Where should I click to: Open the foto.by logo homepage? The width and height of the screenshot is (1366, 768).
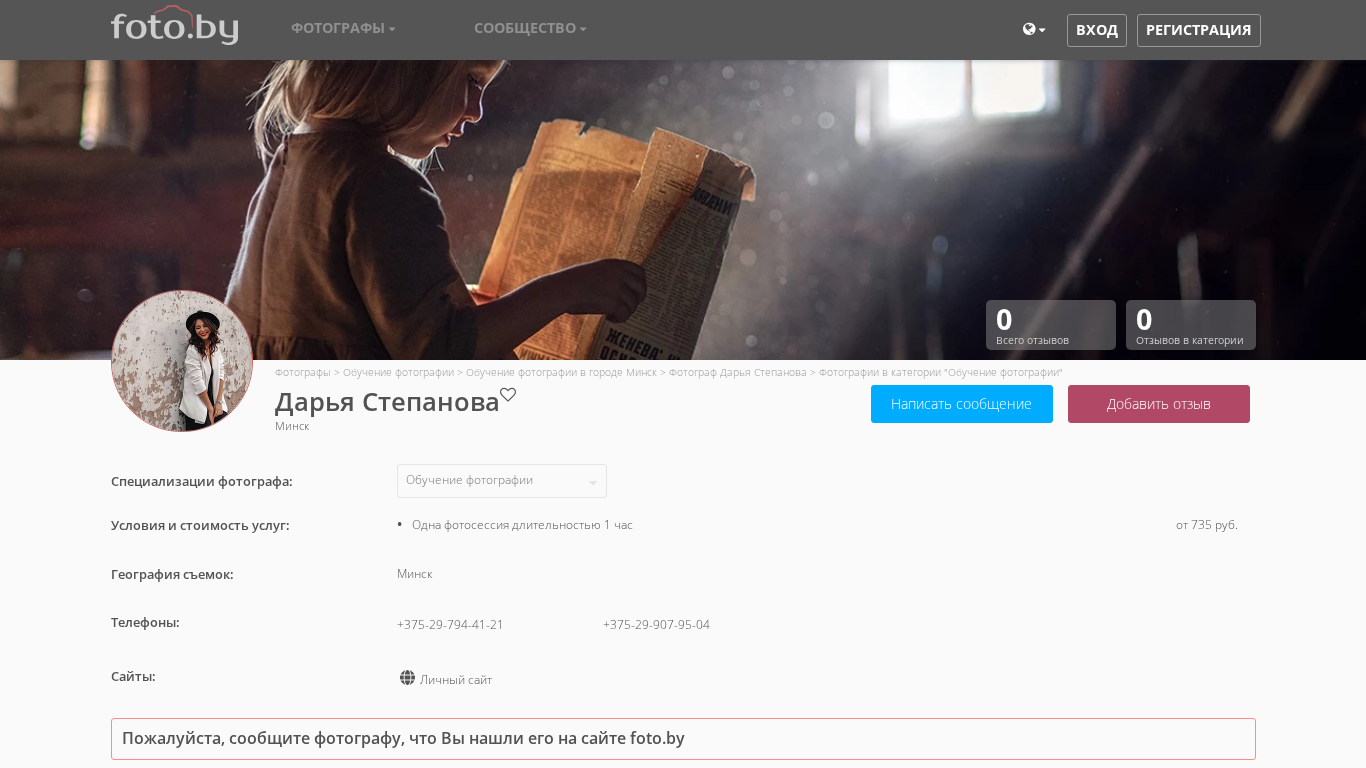tap(174, 26)
